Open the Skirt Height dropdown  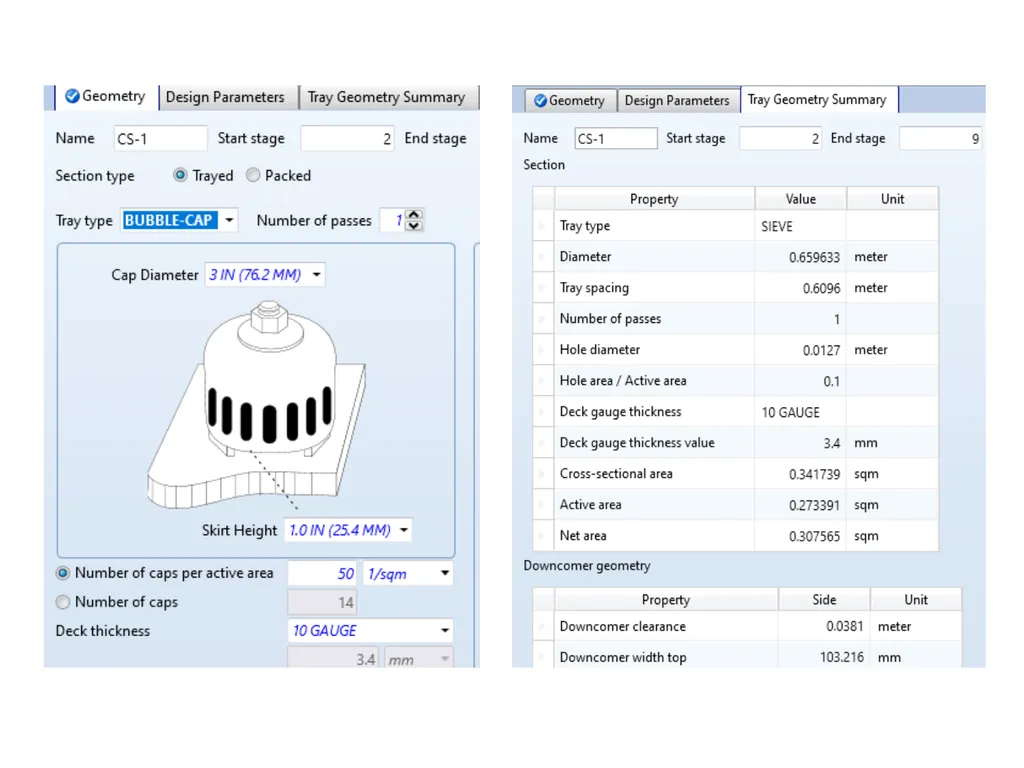(x=404, y=530)
